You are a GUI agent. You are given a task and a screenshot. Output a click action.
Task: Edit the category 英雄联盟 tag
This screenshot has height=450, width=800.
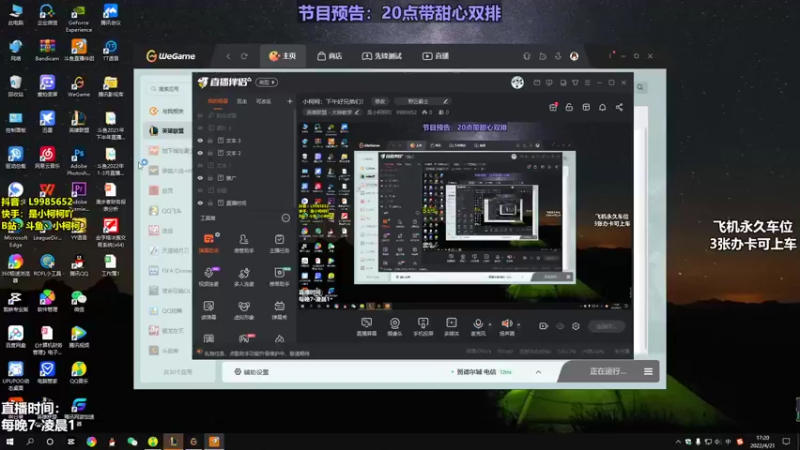click(x=332, y=112)
